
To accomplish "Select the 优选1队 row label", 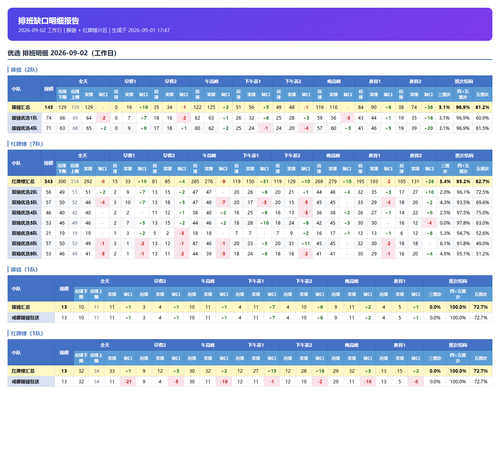I will tap(25, 118).
